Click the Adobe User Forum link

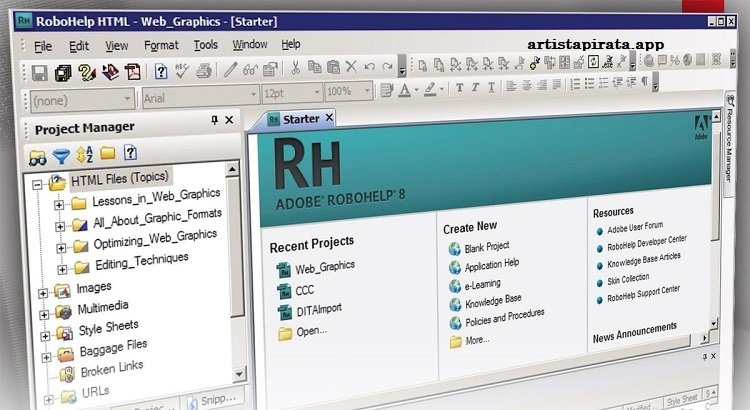(635, 227)
